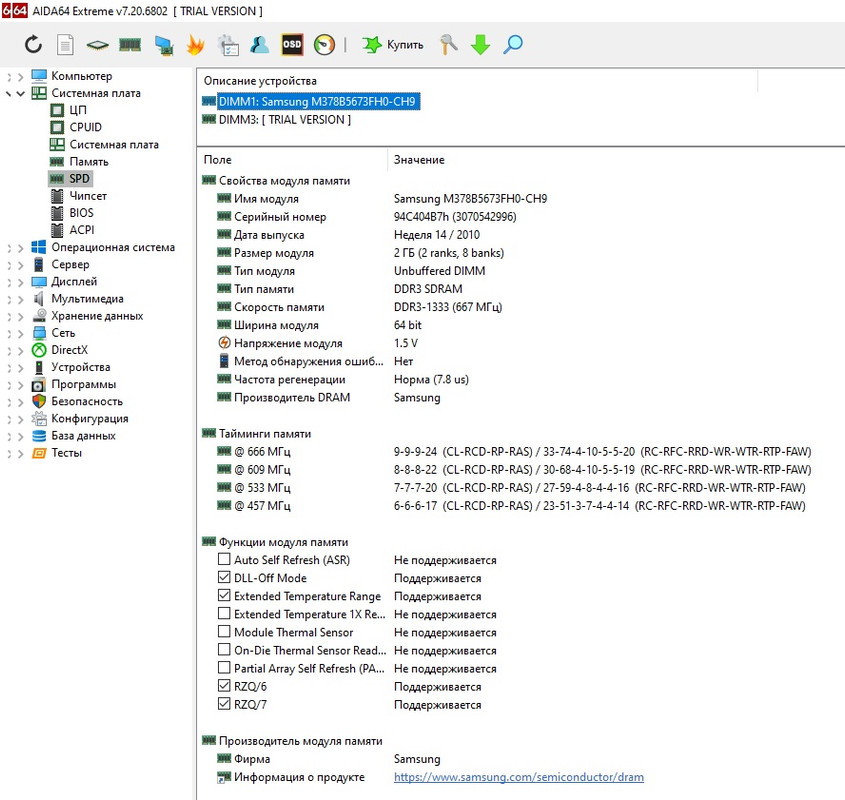Viewport: 845px width, 800px height.
Task: Open the wrench preferences tool icon
Action: point(448,44)
